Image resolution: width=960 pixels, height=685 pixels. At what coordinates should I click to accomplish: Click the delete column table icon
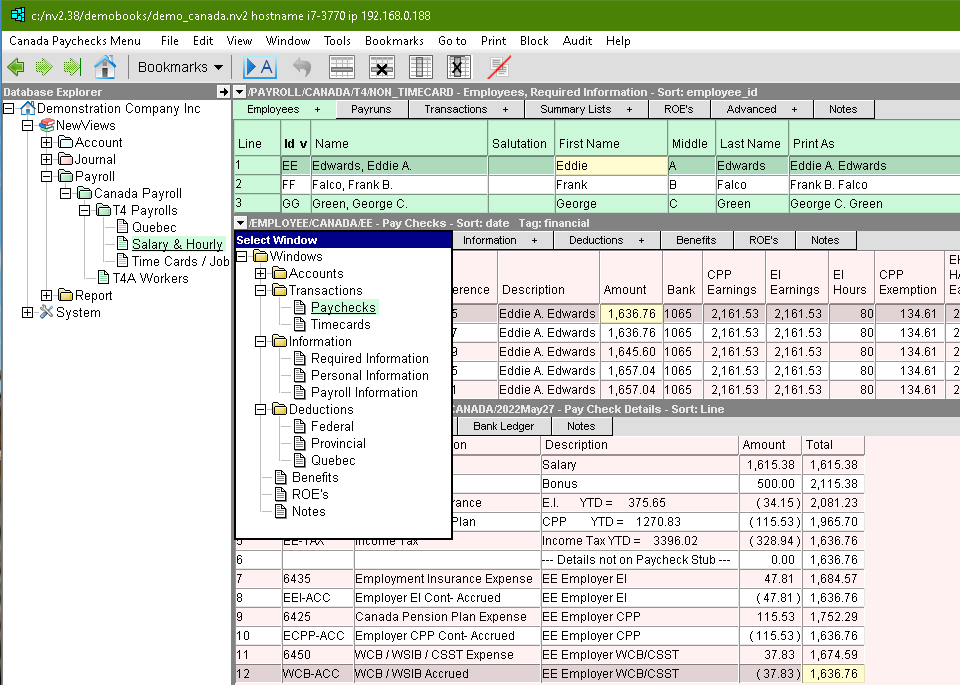point(458,68)
